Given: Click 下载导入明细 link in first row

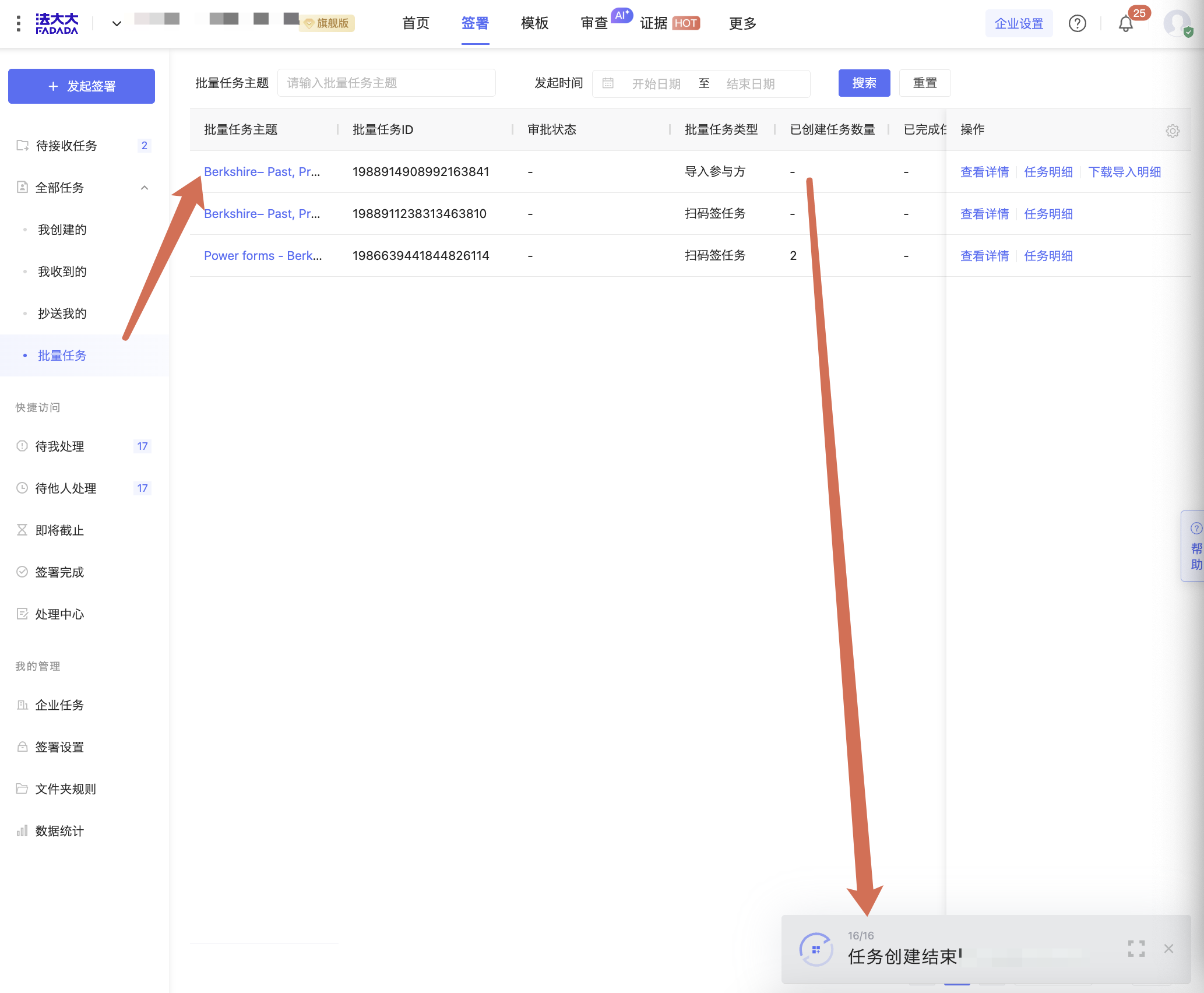Looking at the screenshot, I should click(1124, 172).
